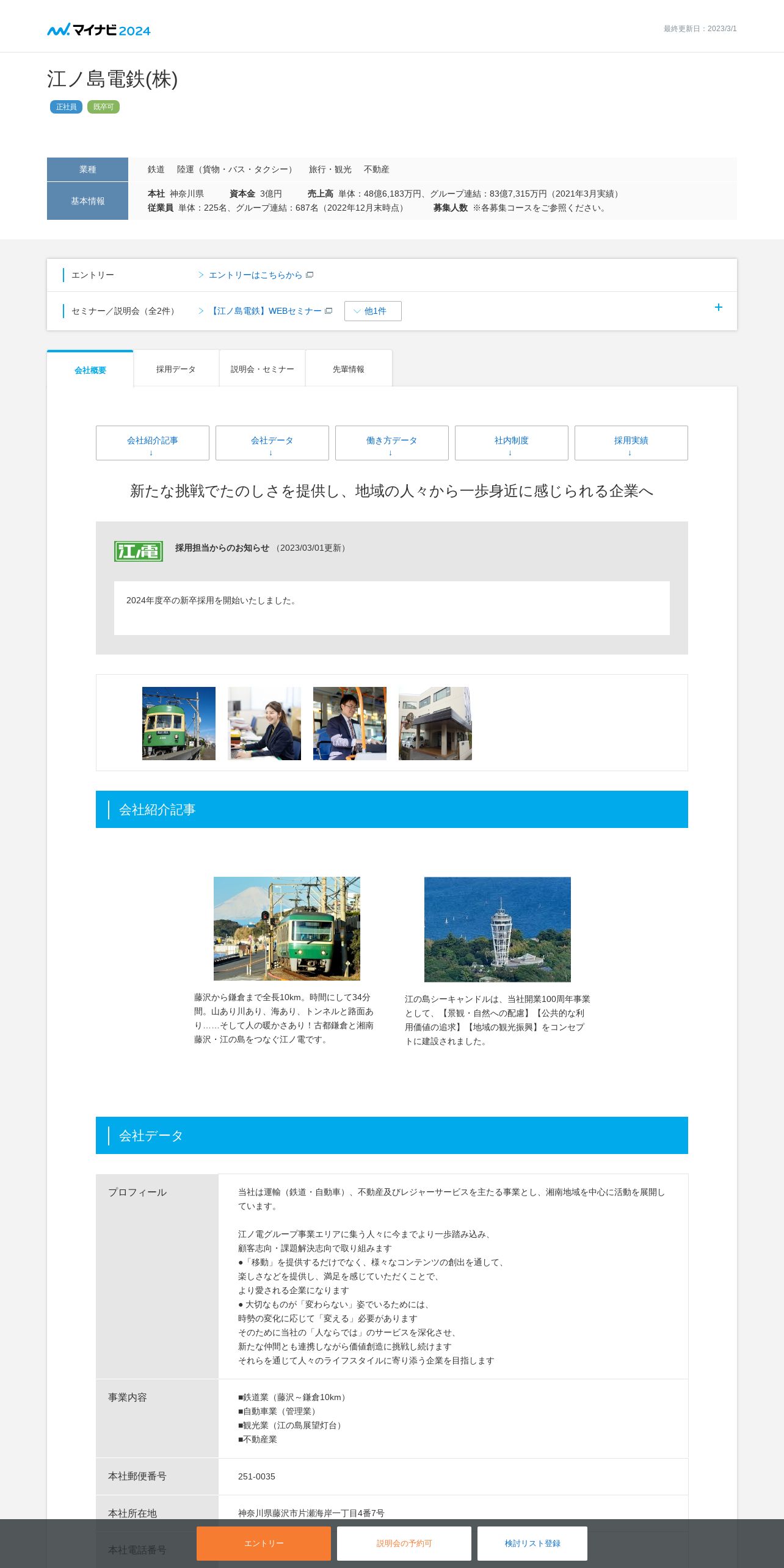Click the Enoshima Sea Candle tower photo
The width and height of the screenshot is (784, 1568).
point(498,929)
